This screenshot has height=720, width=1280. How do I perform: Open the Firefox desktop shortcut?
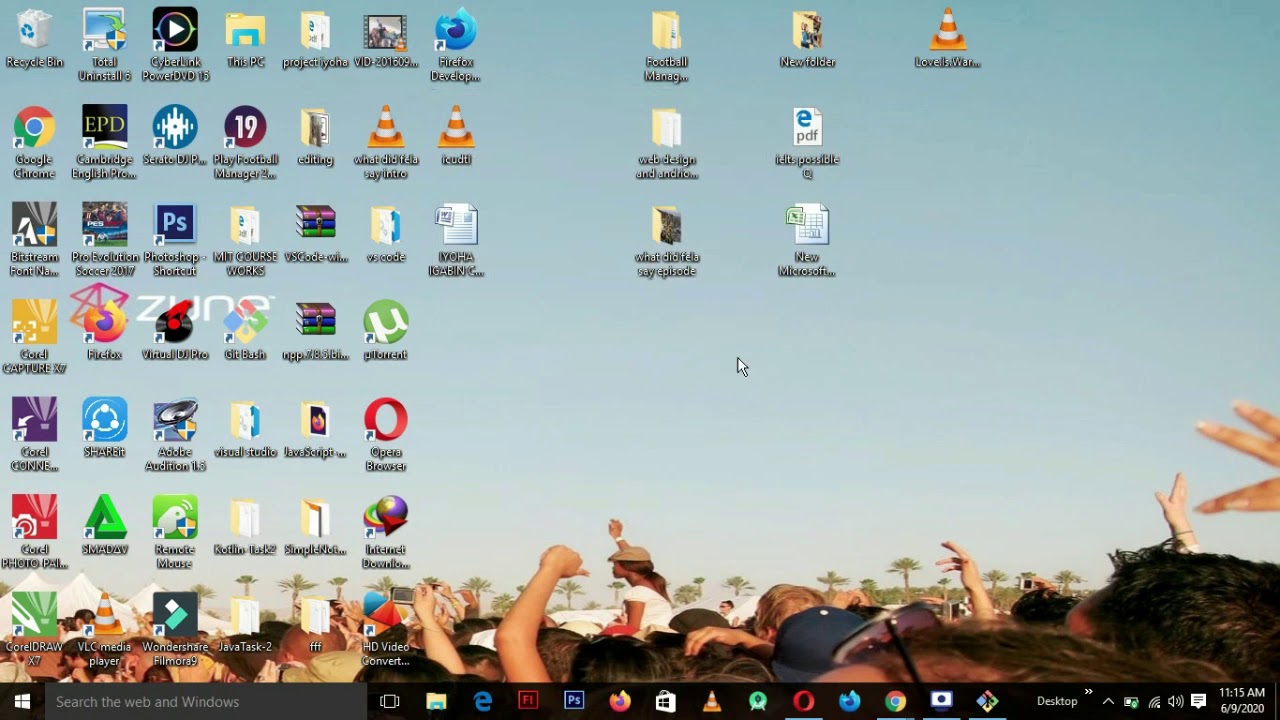[104, 332]
